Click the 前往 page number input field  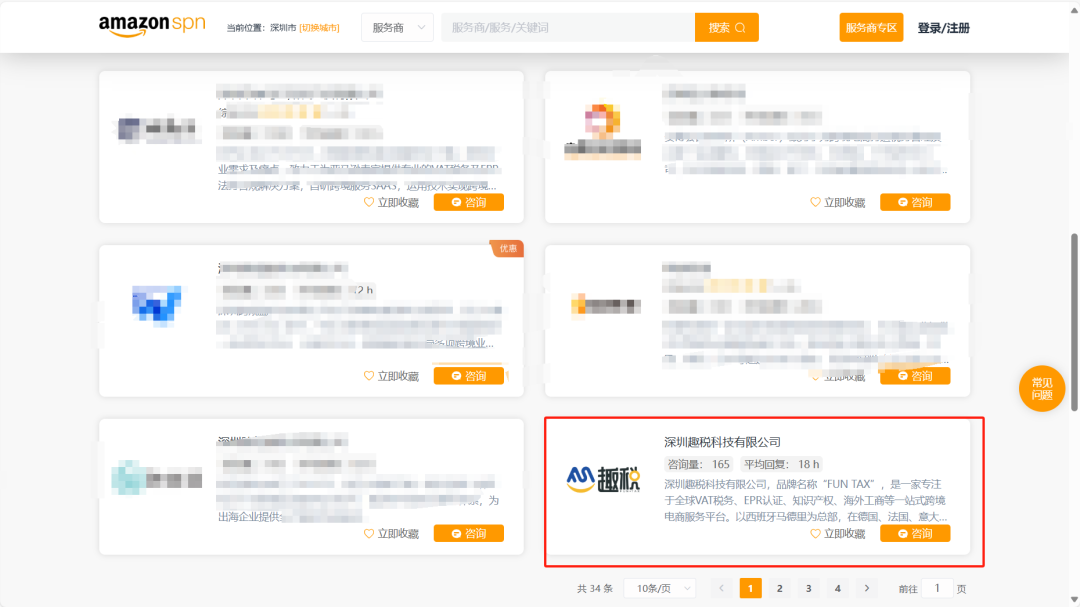(937, 588)
